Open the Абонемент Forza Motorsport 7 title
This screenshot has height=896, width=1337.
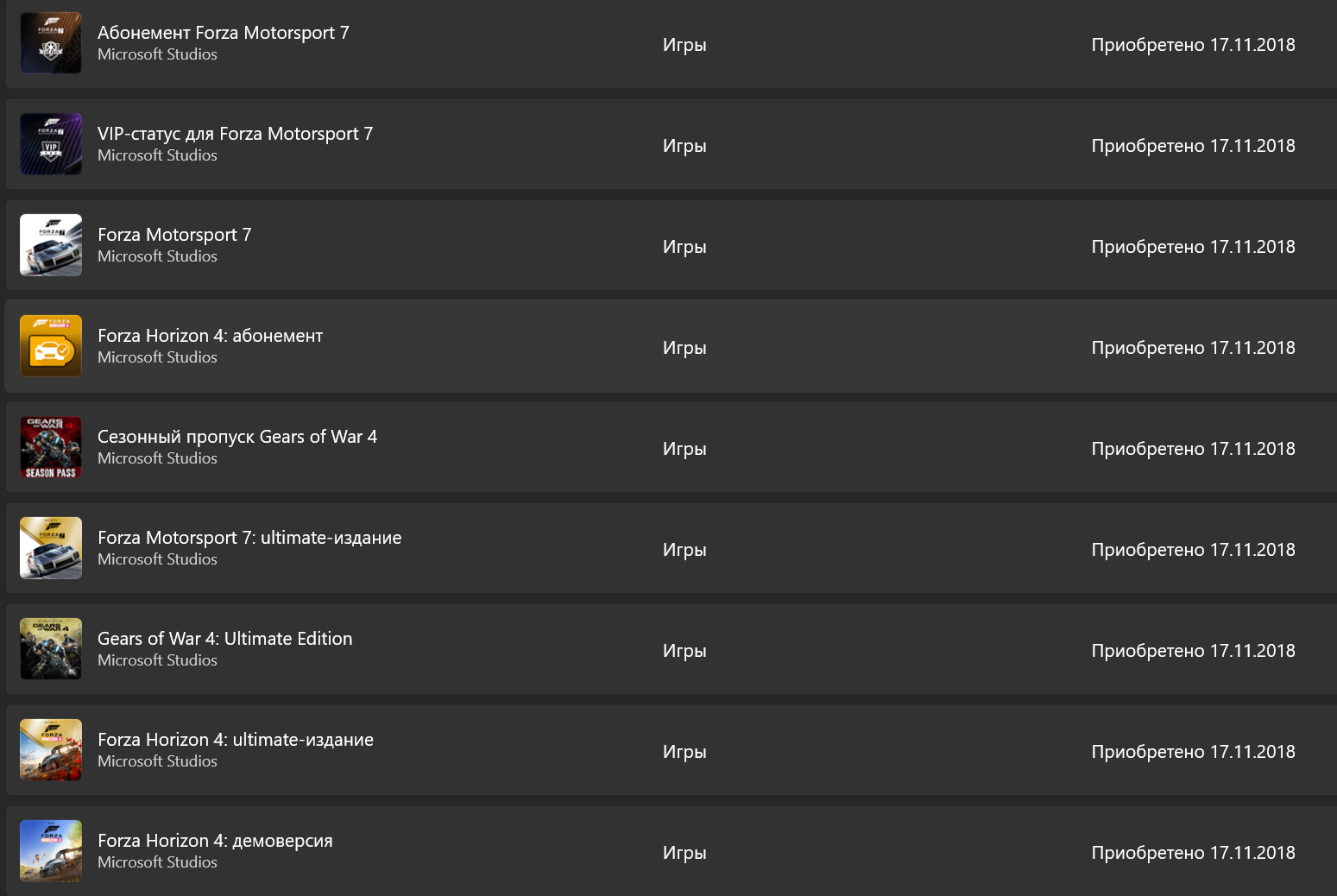(x=224, y=33)
